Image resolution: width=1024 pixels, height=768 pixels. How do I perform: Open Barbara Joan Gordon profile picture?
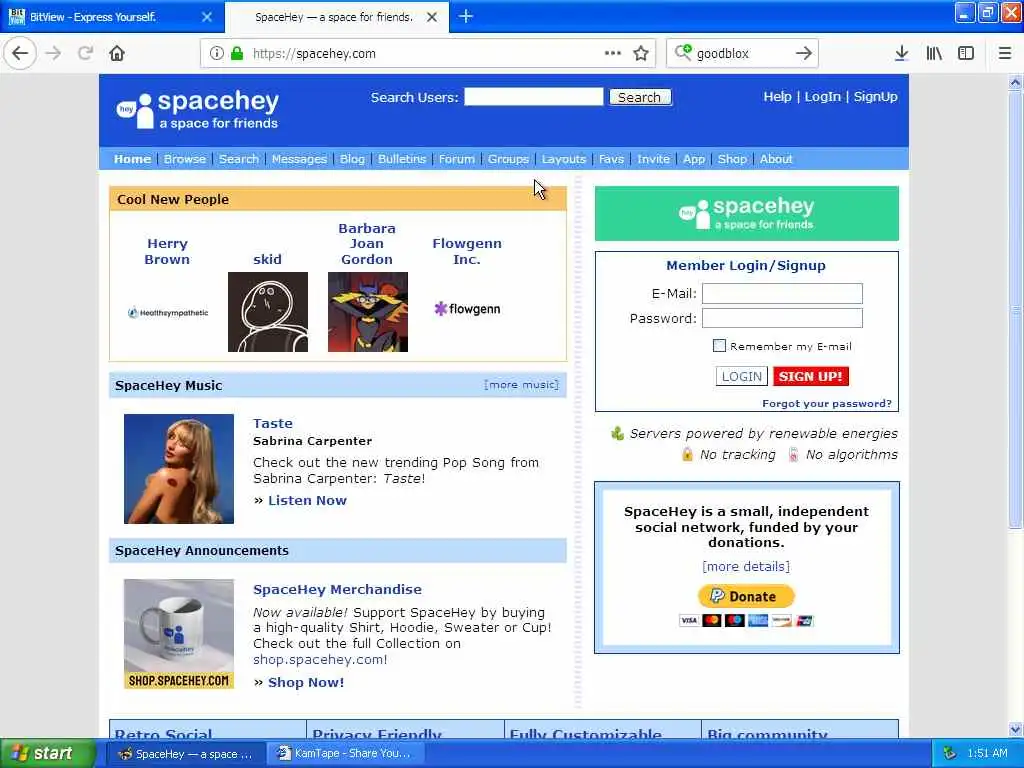(x=368, y=312)
